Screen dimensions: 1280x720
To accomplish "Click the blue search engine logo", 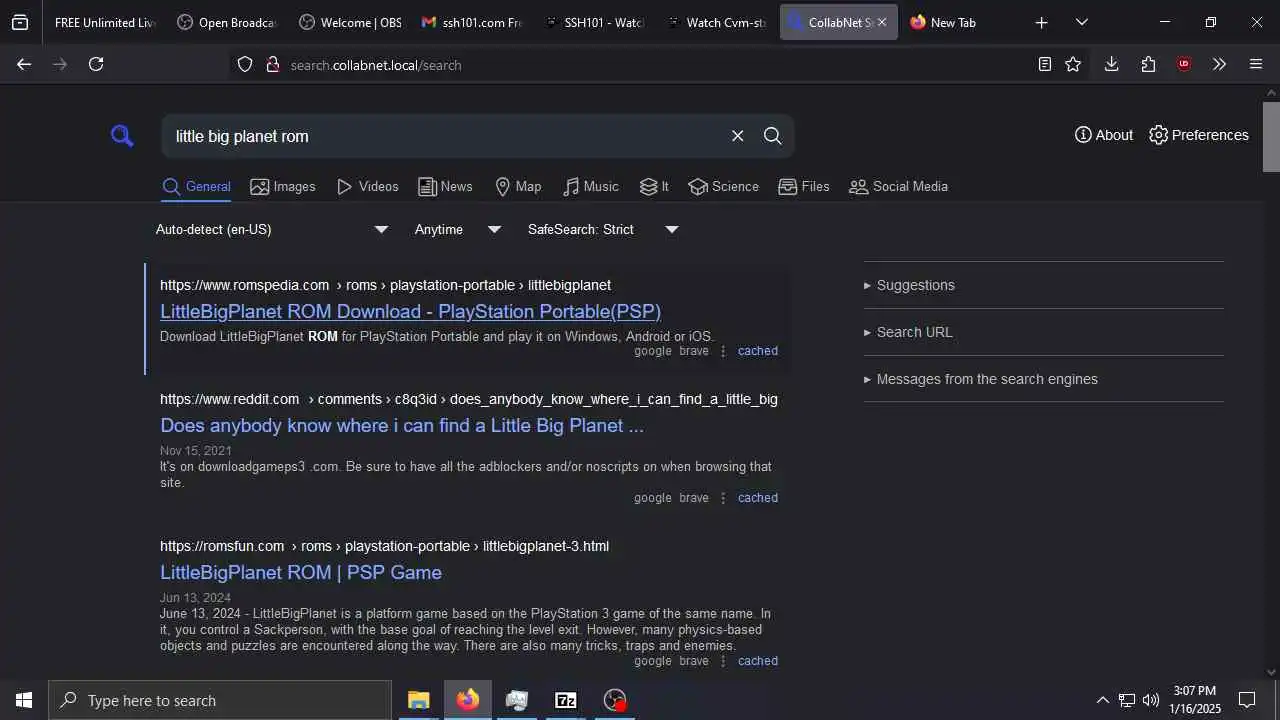I will click(x=122, y=136).
